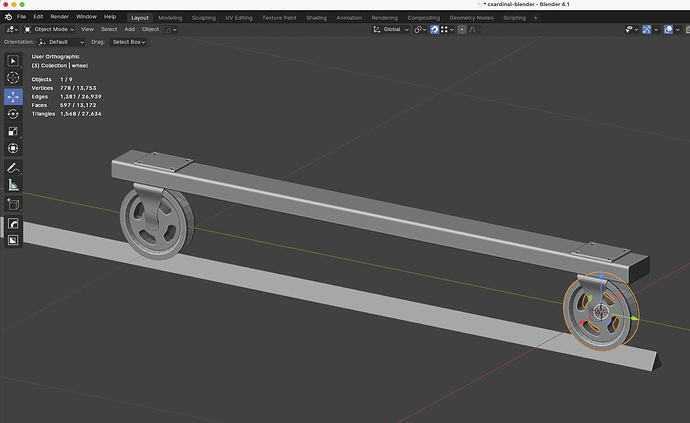This screenshot has width=690, height=423.
Task: Click the proportional editing falloff curve icon
Action: (473, 29)
